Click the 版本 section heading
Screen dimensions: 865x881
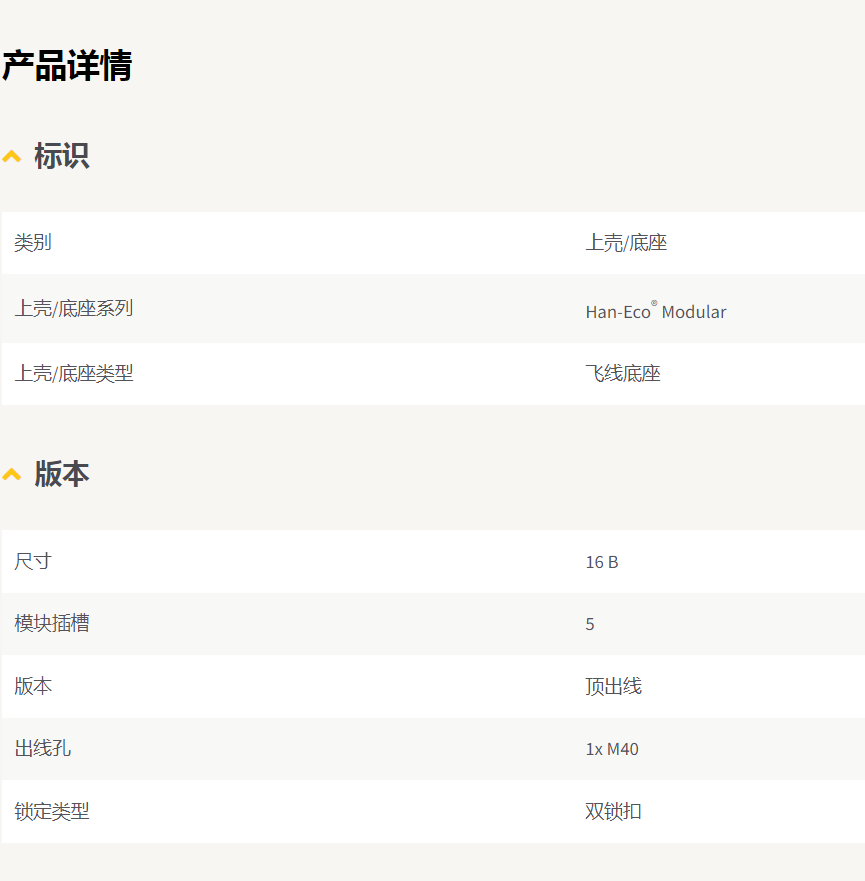pyautogui.click(x=62, y=474)
